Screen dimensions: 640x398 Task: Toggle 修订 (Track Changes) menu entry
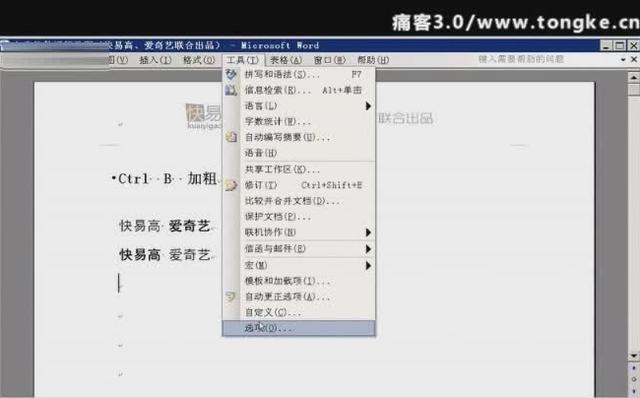click(299, 185)
